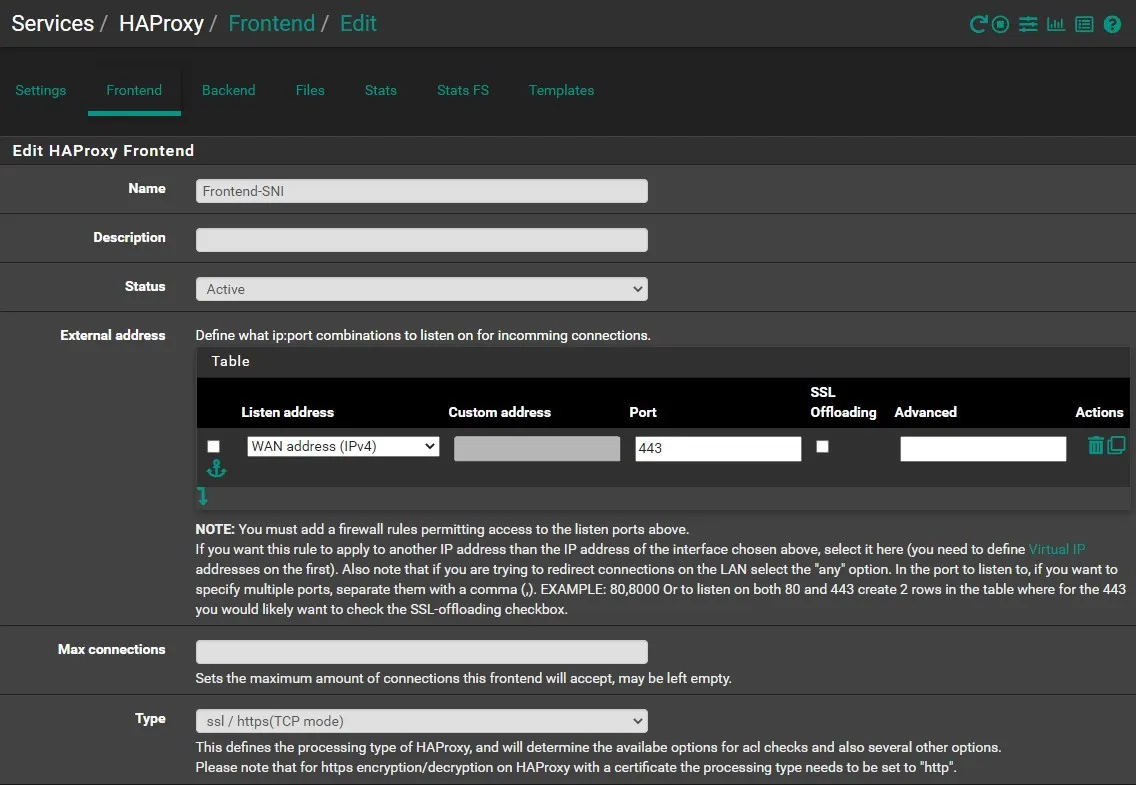Click the stop service icon

(x=1001, y=25)
